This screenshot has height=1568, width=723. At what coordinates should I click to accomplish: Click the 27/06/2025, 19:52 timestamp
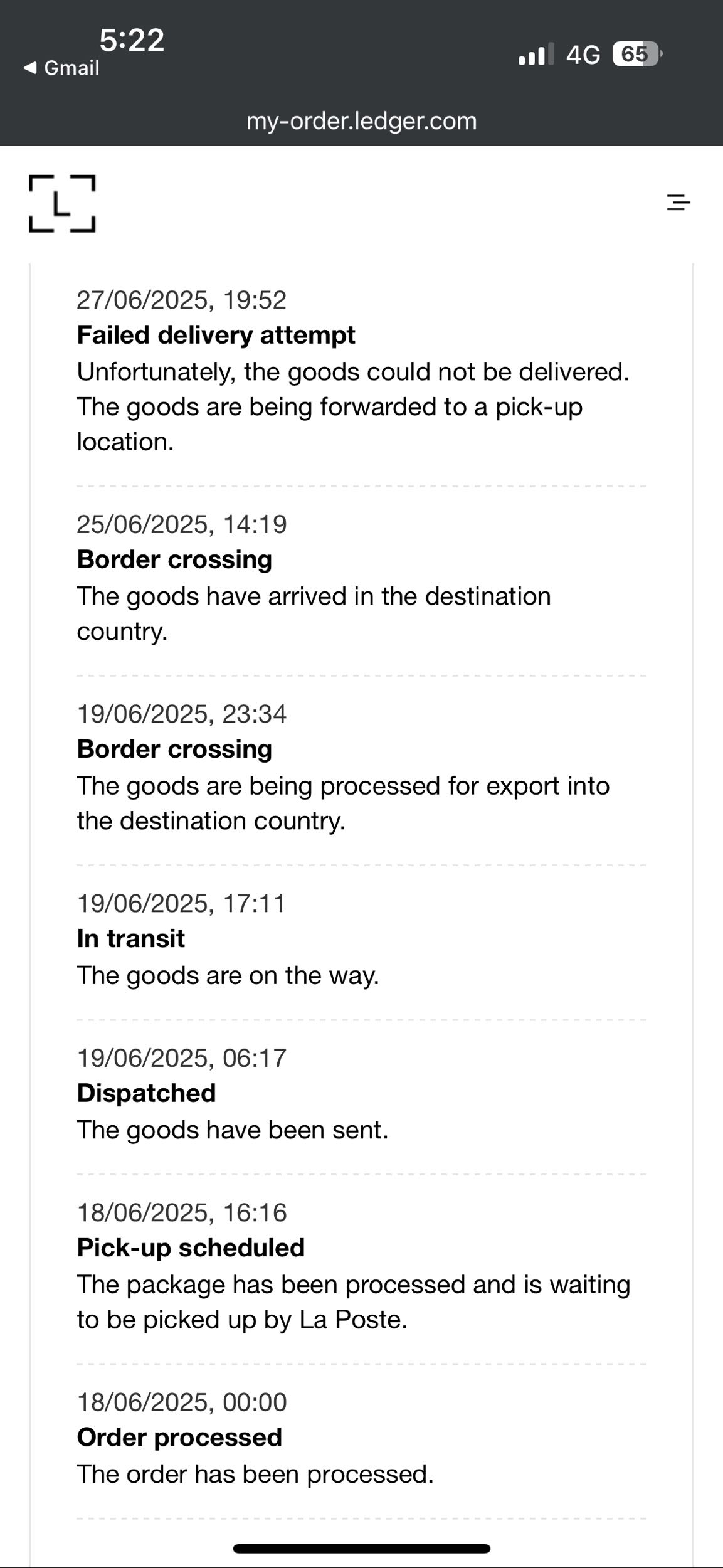[x=181, y=300]
